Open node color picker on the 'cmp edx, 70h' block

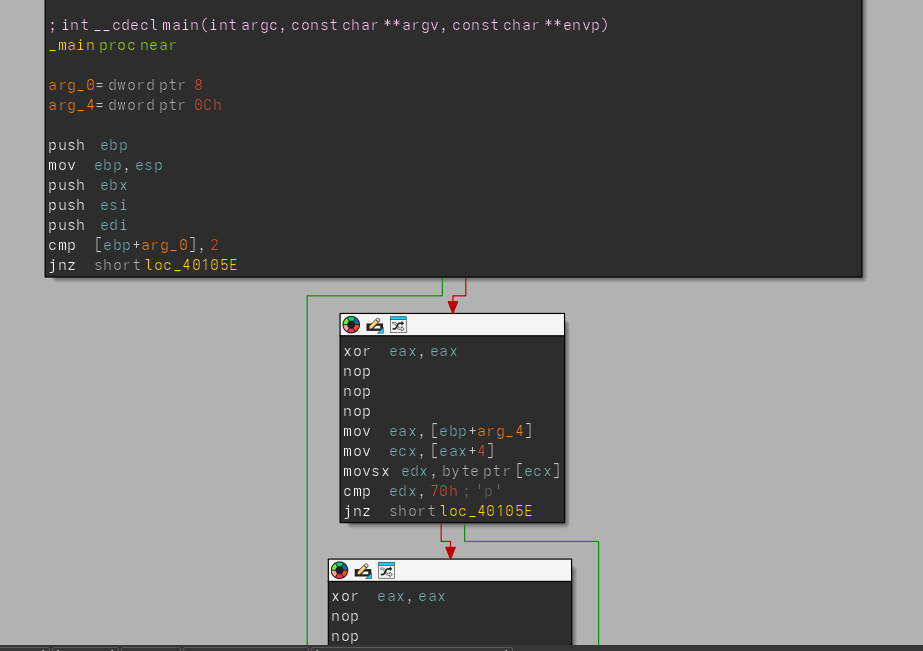click(x=351, y=325)
